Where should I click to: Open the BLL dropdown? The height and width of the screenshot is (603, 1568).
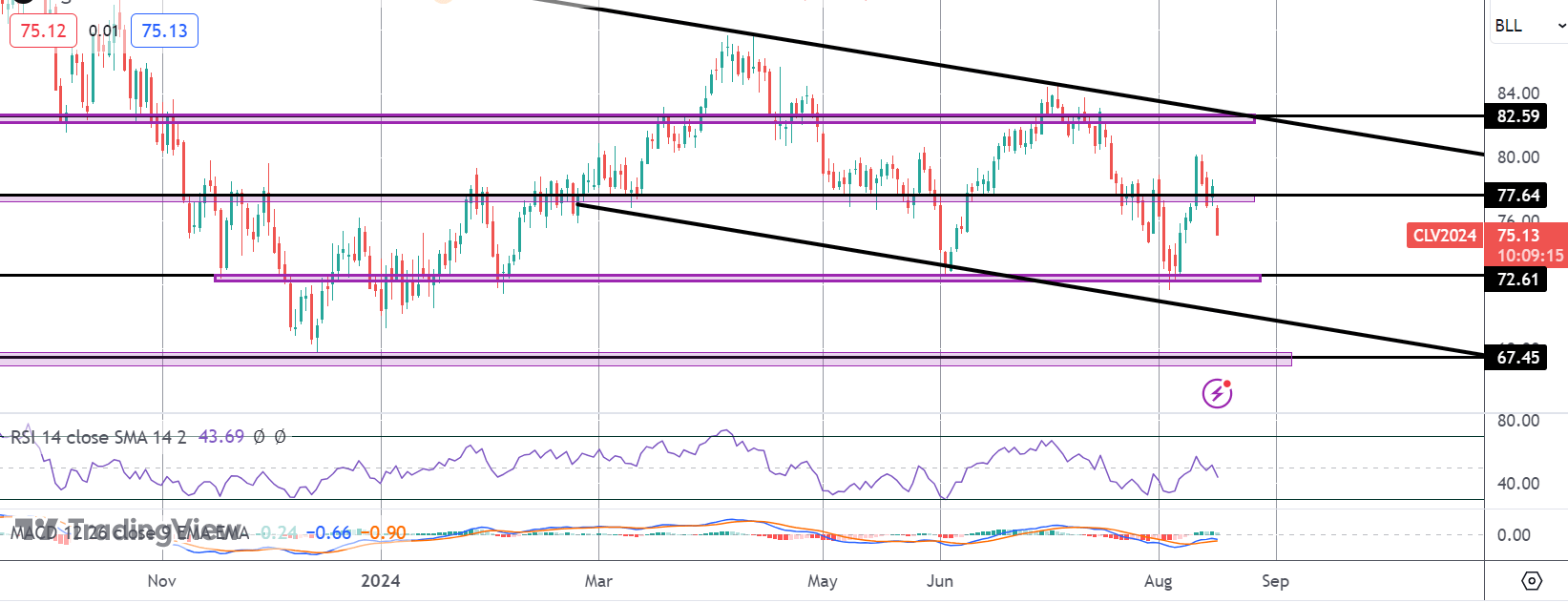(x=1529, y=26)
